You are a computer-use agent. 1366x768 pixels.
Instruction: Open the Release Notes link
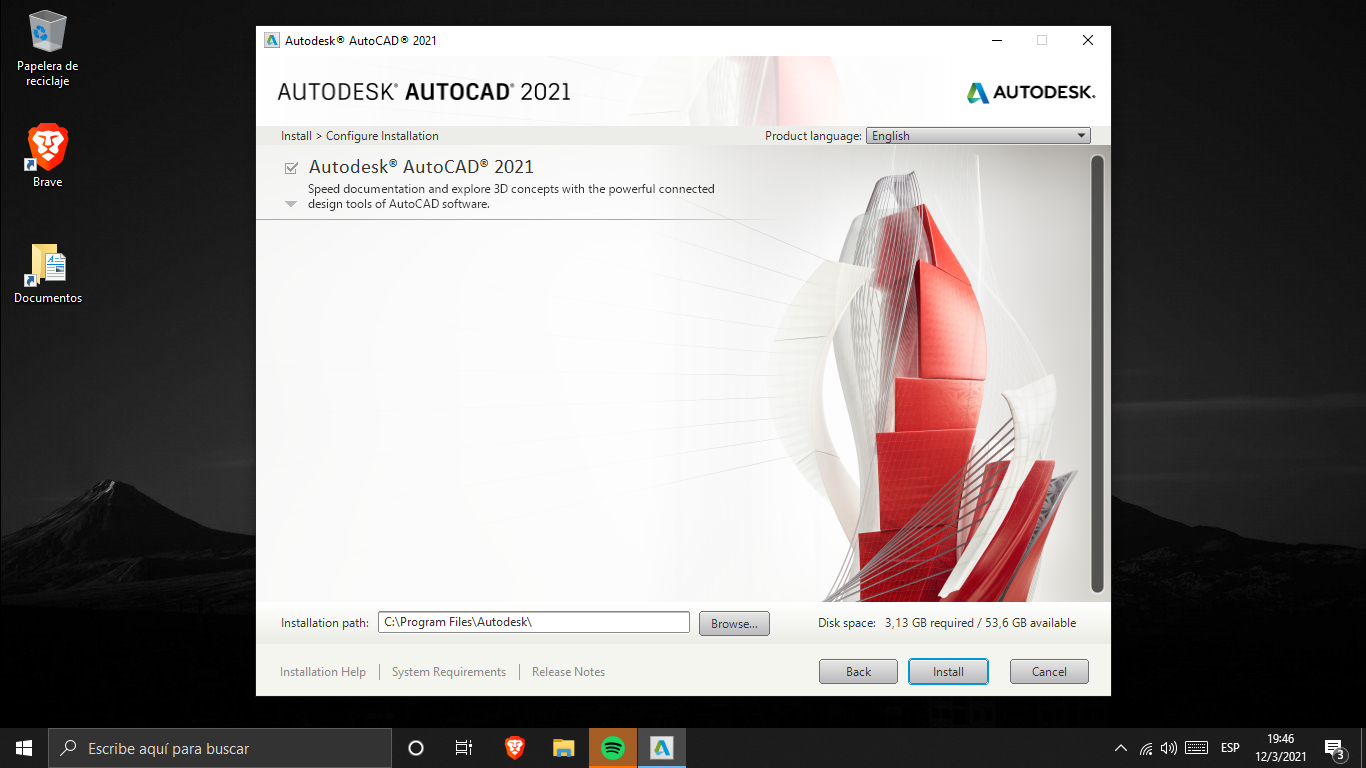(568, 672)
